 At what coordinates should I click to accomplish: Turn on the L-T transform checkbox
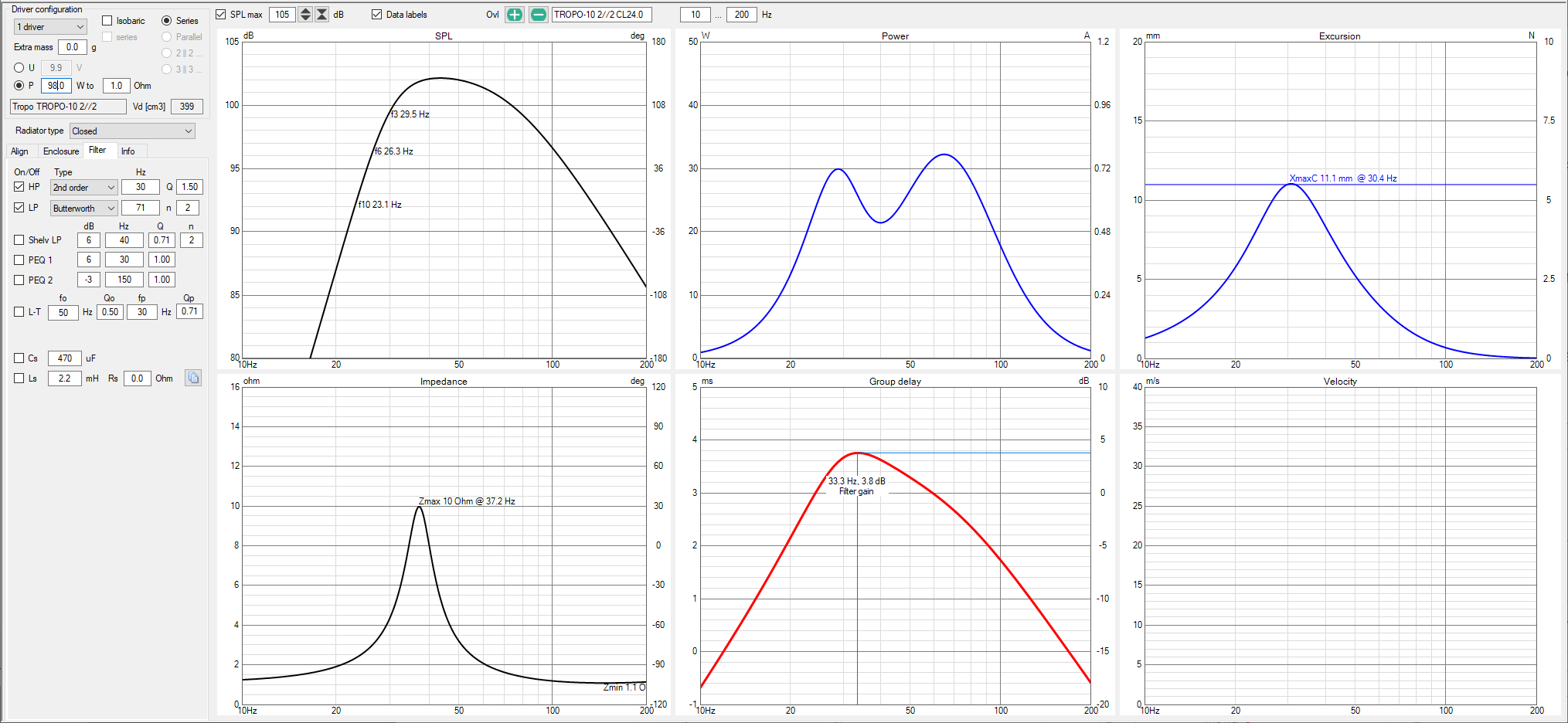coord(19,312)
